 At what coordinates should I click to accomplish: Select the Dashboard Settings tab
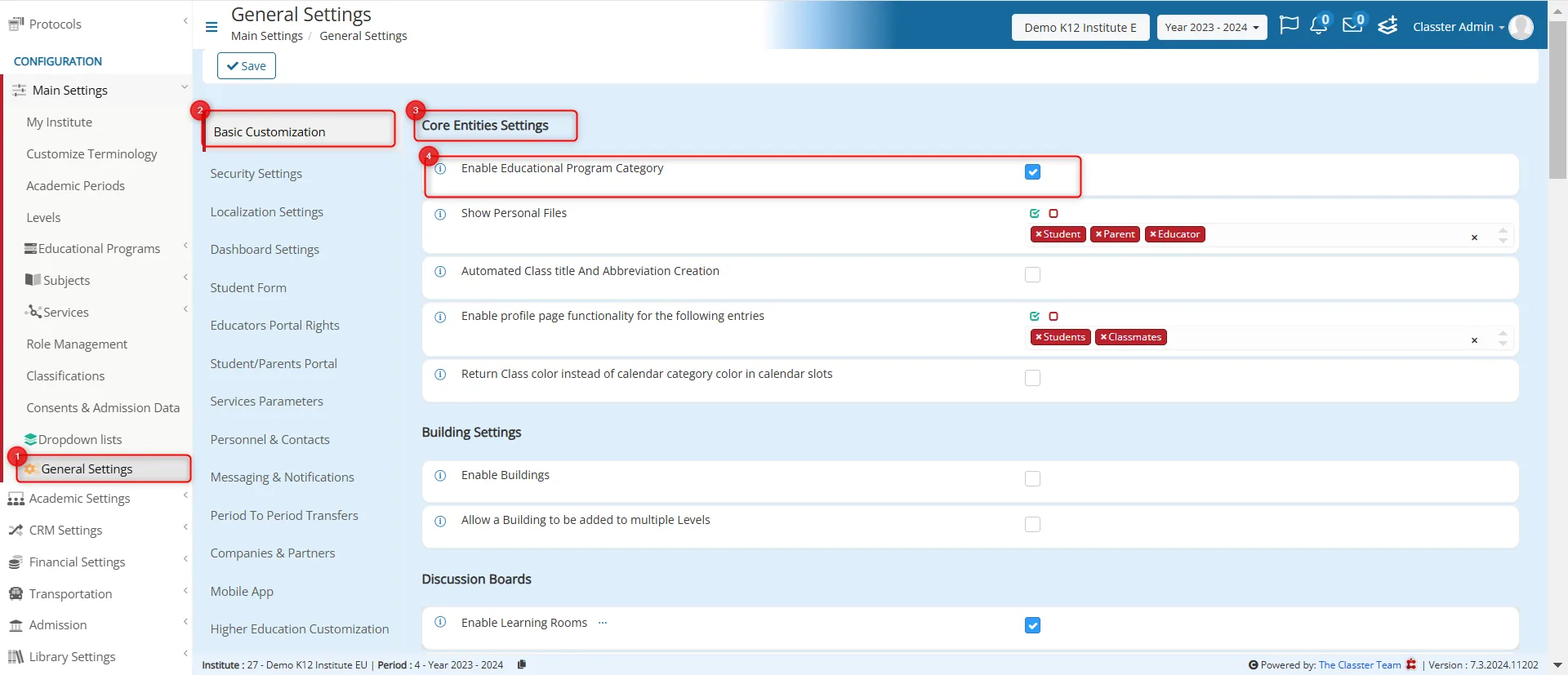[x=265, y=250]
